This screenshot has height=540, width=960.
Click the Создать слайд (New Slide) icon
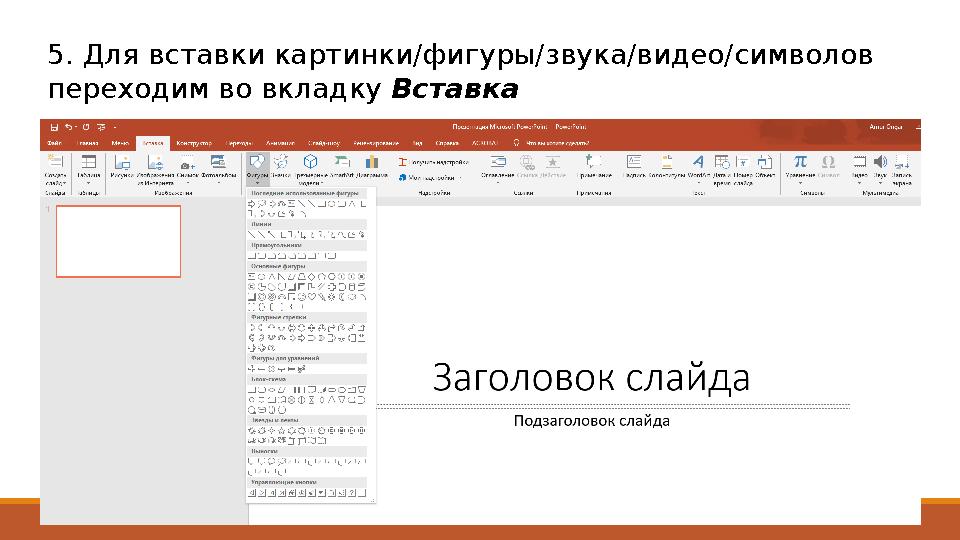pyautogui.click(x=55, y=162)
